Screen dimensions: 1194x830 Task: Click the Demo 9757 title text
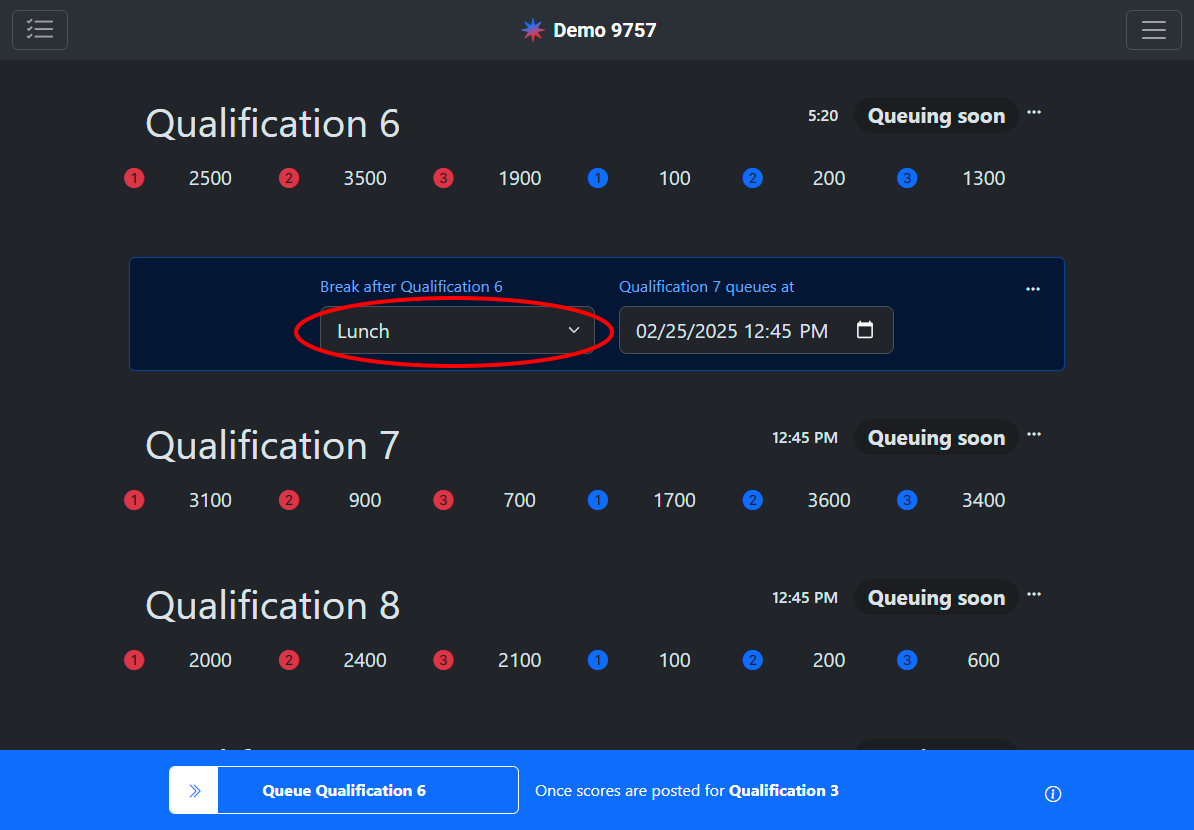point(604,30)
